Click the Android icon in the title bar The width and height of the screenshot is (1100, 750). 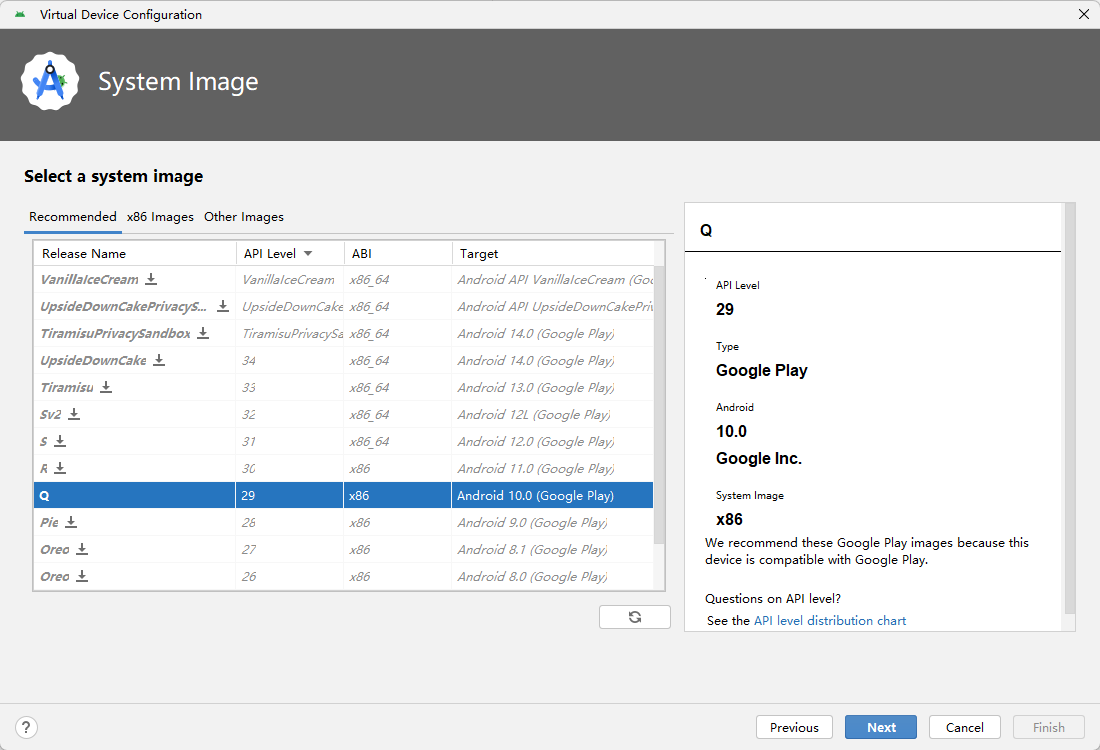tap(20, 14)
